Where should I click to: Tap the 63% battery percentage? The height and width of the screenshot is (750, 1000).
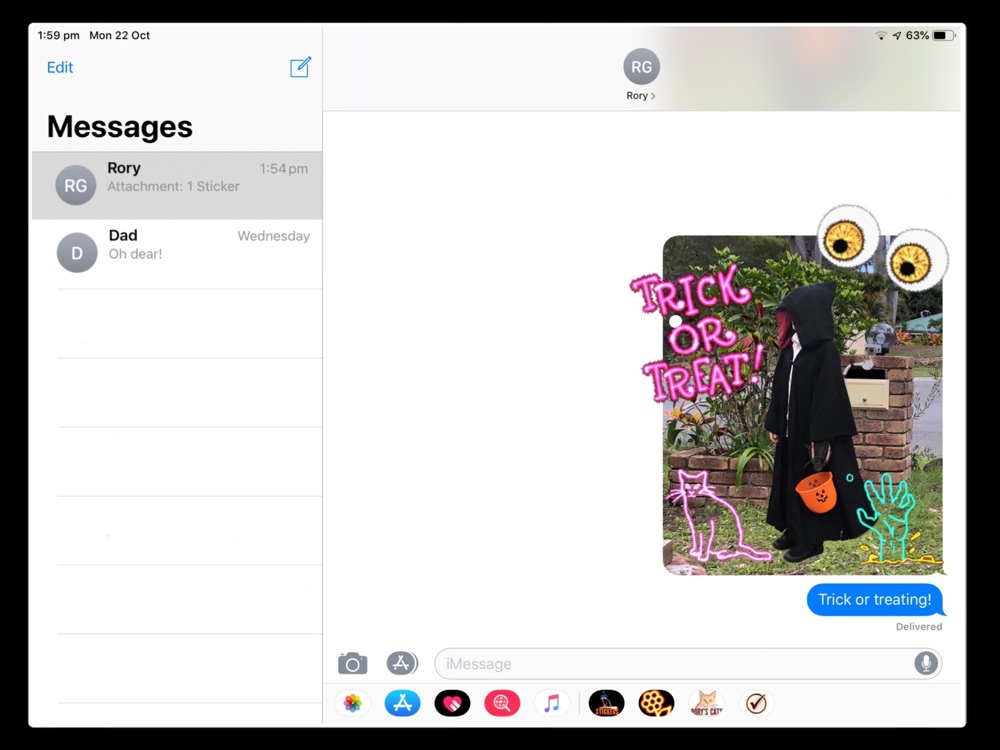click(916, 36)
